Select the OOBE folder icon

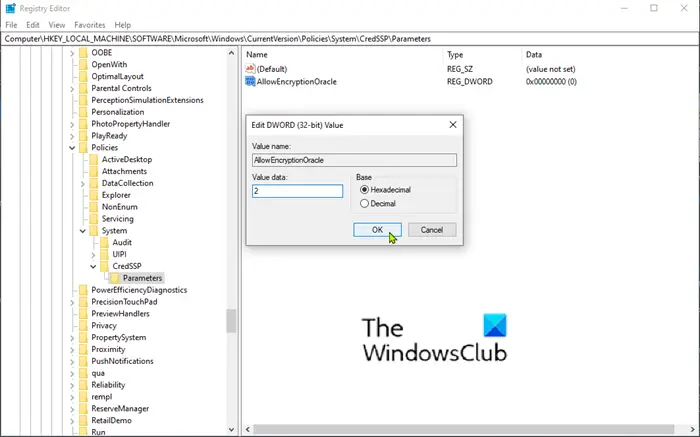[x=83, y=53]
